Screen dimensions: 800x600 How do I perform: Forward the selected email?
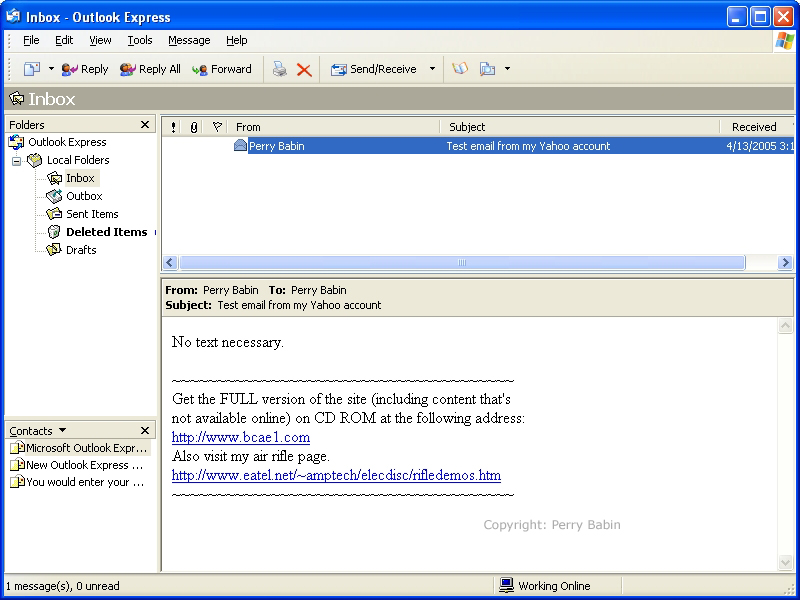pos(221,69)
